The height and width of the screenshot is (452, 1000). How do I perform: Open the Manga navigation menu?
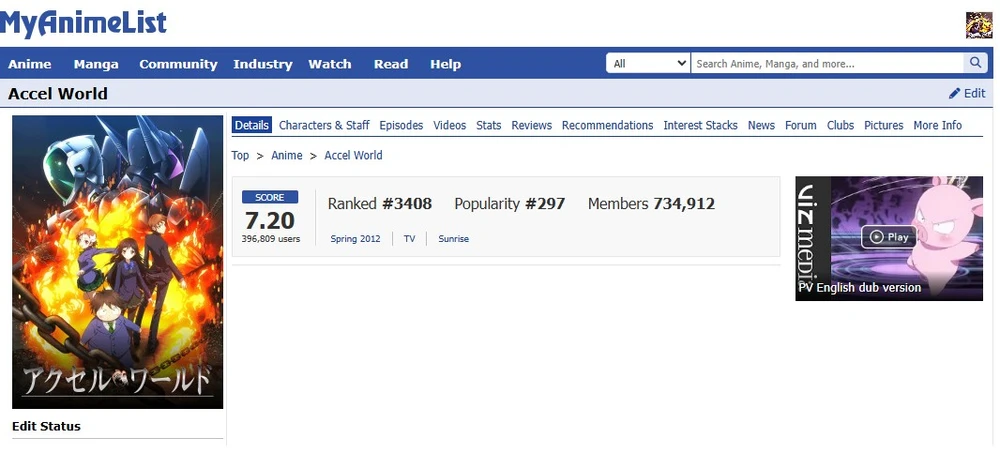pos(96,64)
